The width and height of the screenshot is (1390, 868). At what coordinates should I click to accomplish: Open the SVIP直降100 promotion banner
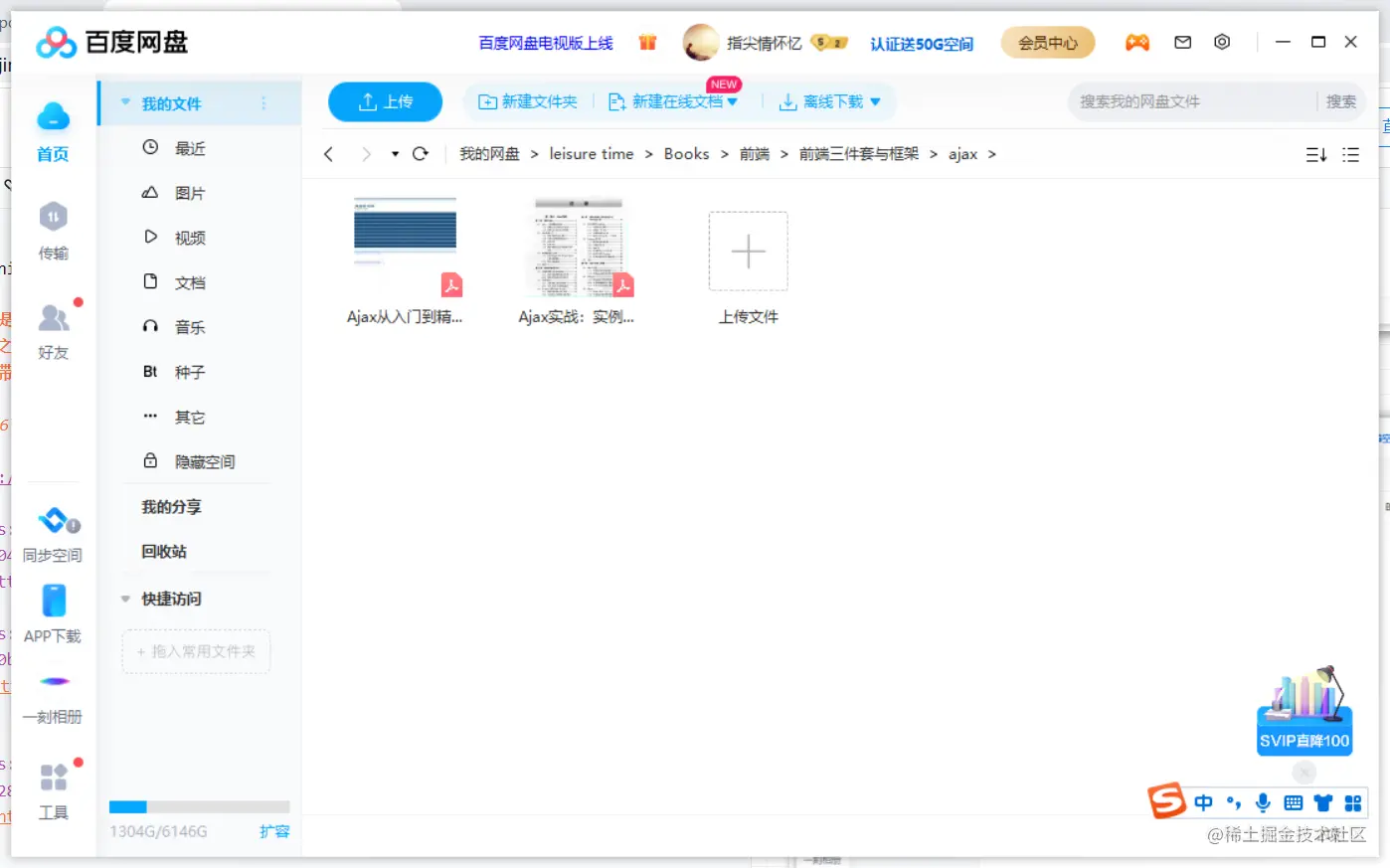click(1304, 711)
